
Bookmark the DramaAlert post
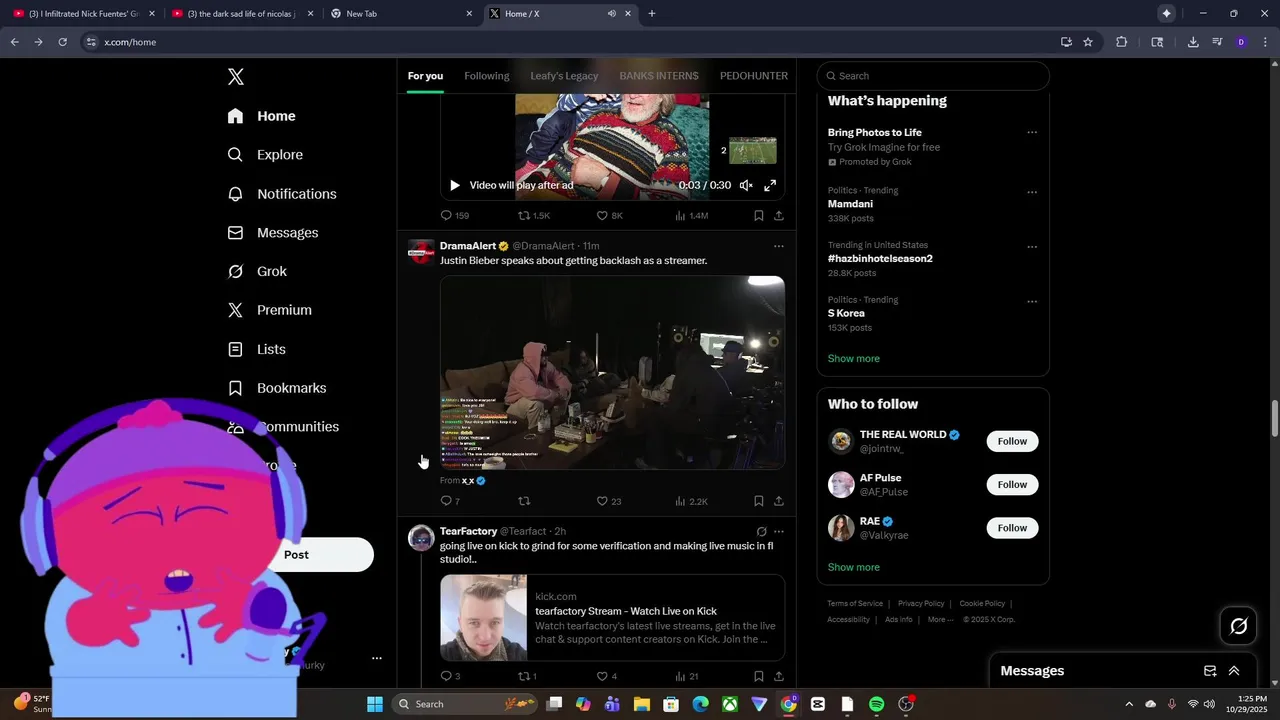(x=759, y=502)
